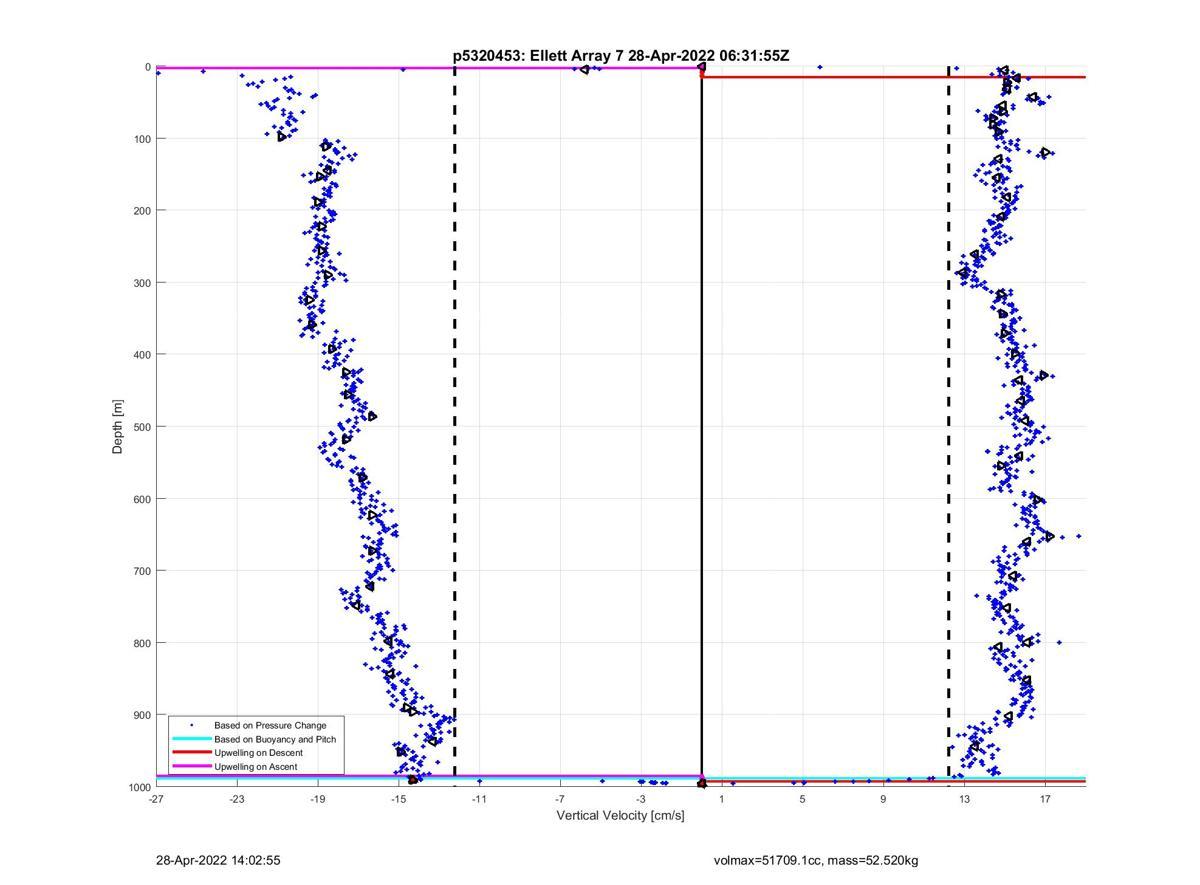
Task: Click the blue dot marker in the legend
Action: click(191, 725)
